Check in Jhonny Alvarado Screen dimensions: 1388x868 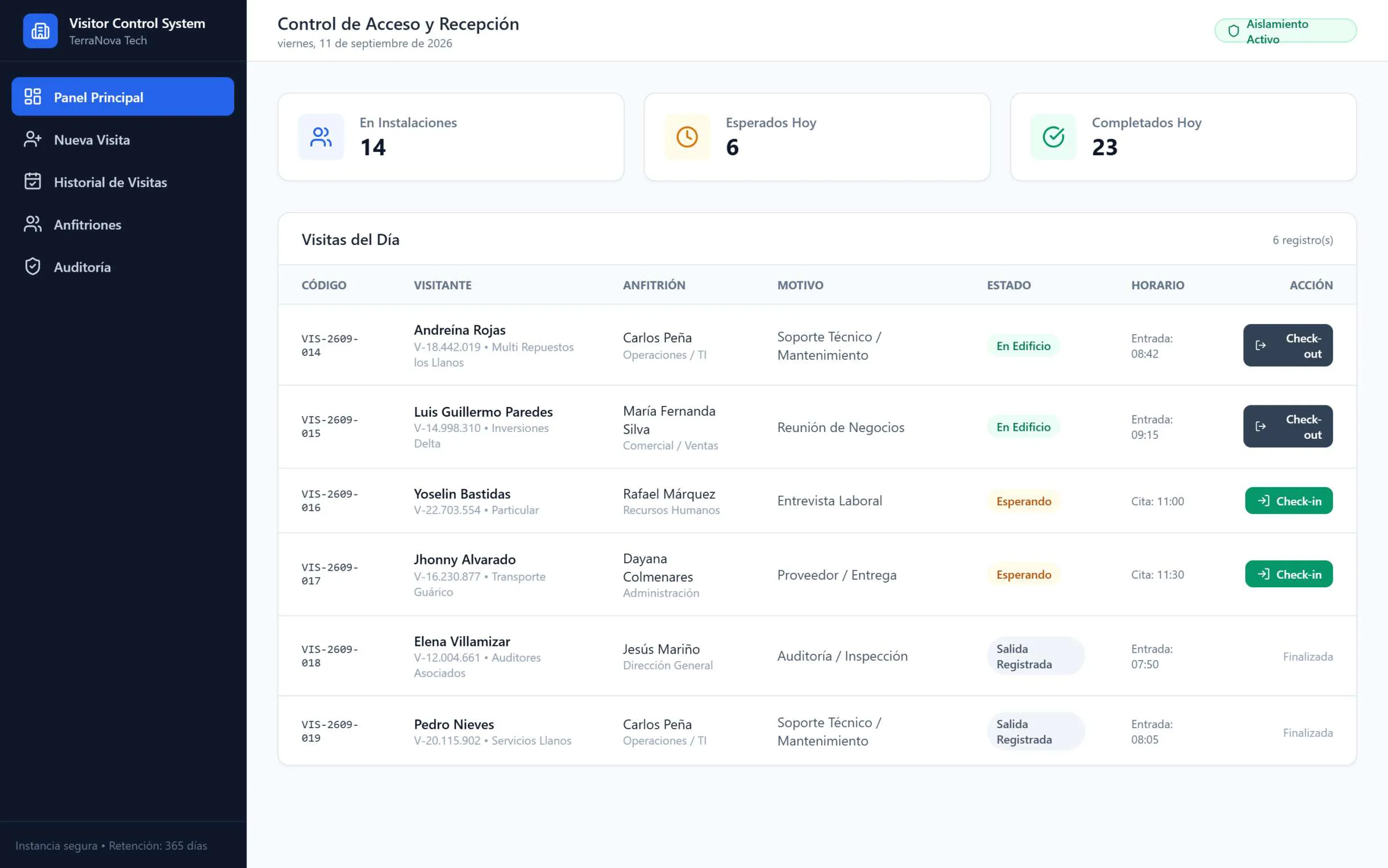(1289, 574)
